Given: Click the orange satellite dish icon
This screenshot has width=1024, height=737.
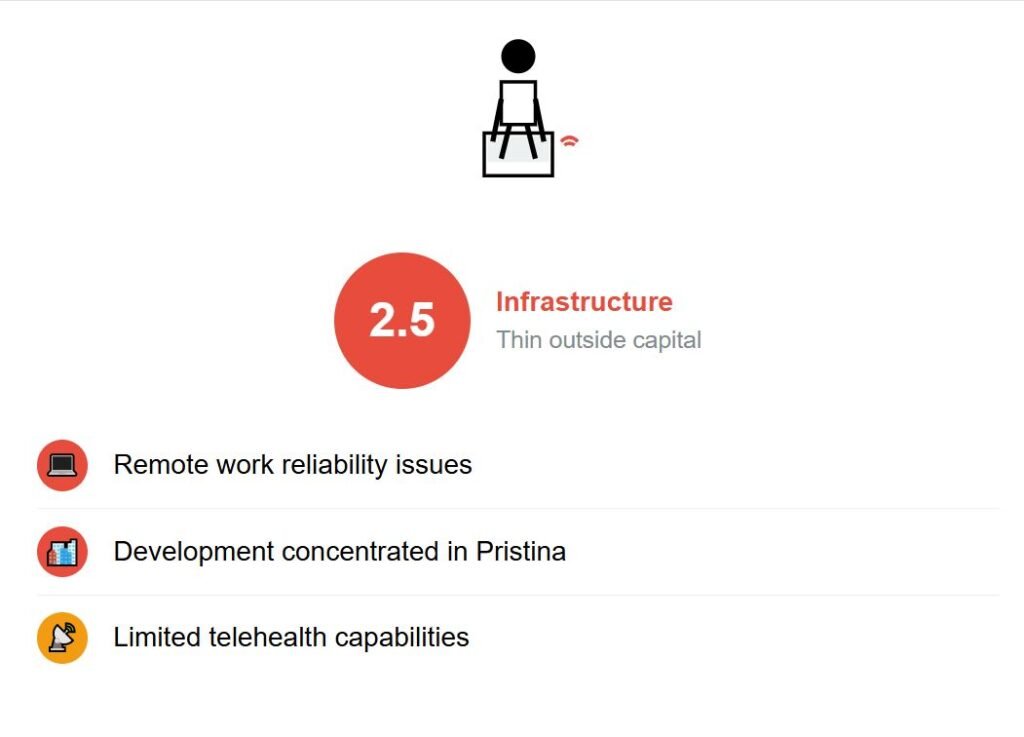Looking at the screenshot, I should pyautogui.click(x=62, y=638).
